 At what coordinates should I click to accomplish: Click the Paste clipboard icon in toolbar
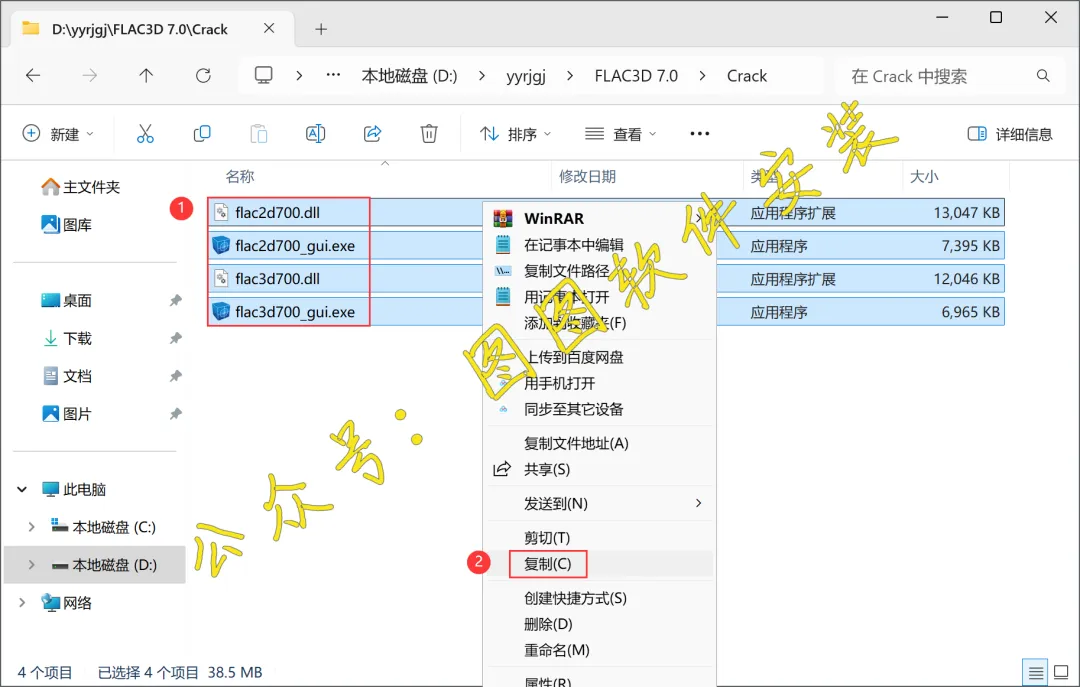tap(259, 134)
